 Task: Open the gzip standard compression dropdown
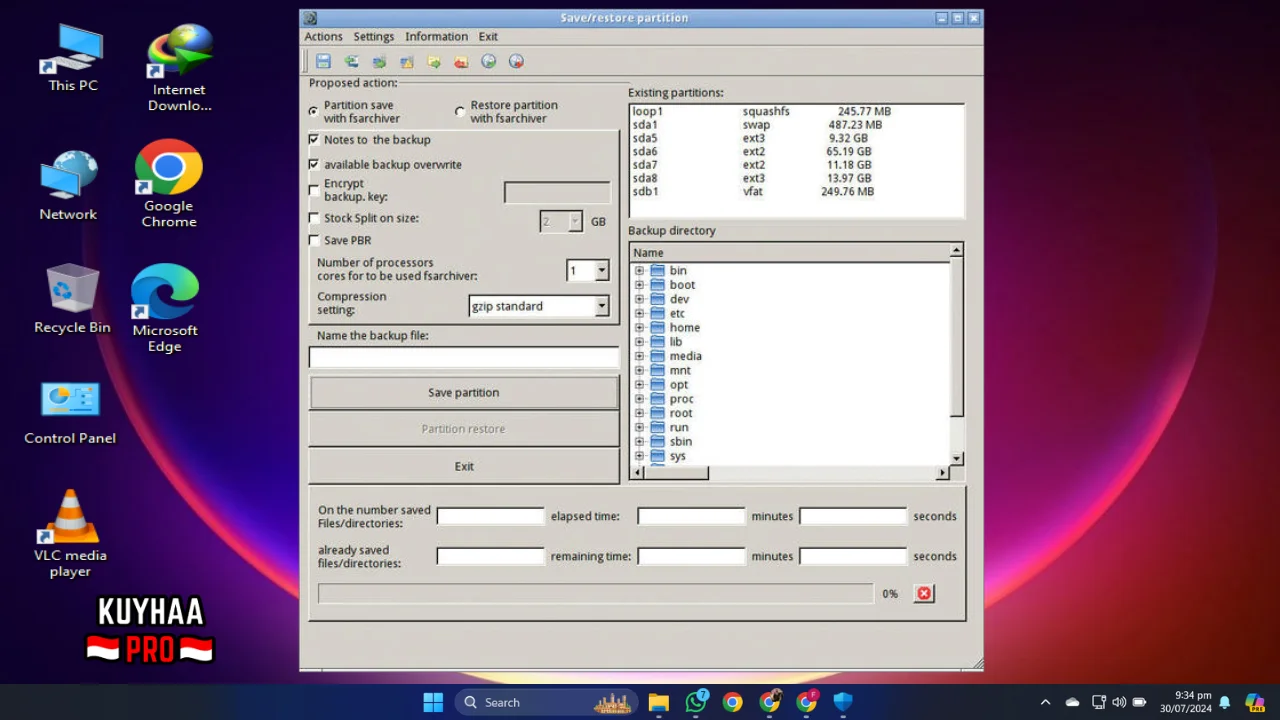coord(601,306)
